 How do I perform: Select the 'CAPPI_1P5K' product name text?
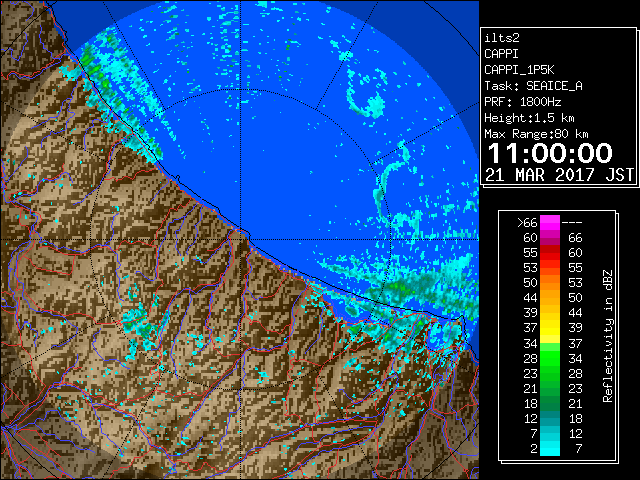[x=519, y=70]
